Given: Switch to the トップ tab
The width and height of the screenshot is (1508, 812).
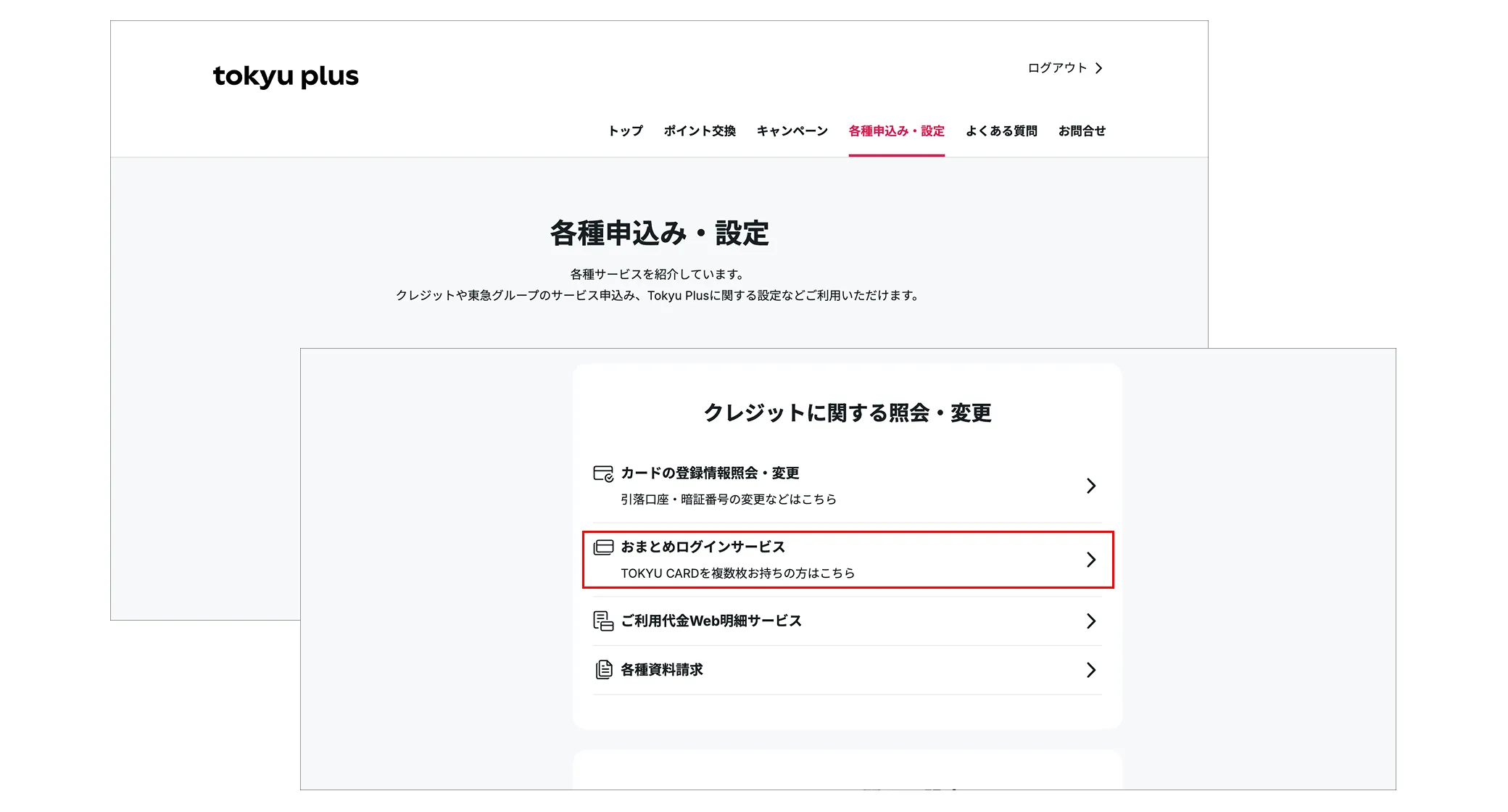Looking at the screenshot, I should pyautogui.click(x=625, y=131).
